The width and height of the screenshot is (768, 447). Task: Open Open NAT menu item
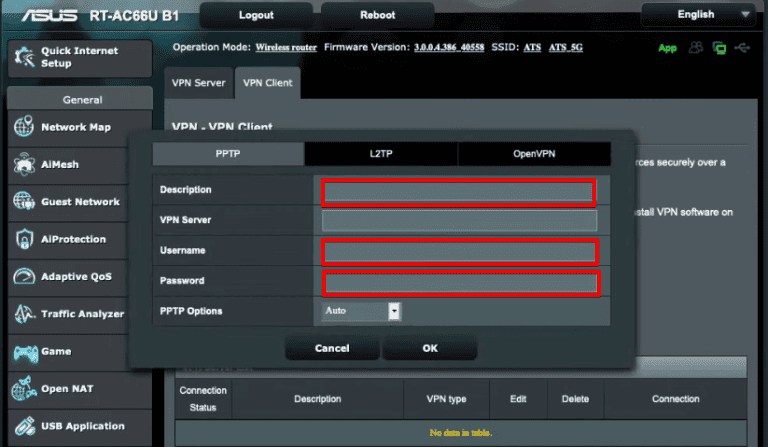click(68, 389)
